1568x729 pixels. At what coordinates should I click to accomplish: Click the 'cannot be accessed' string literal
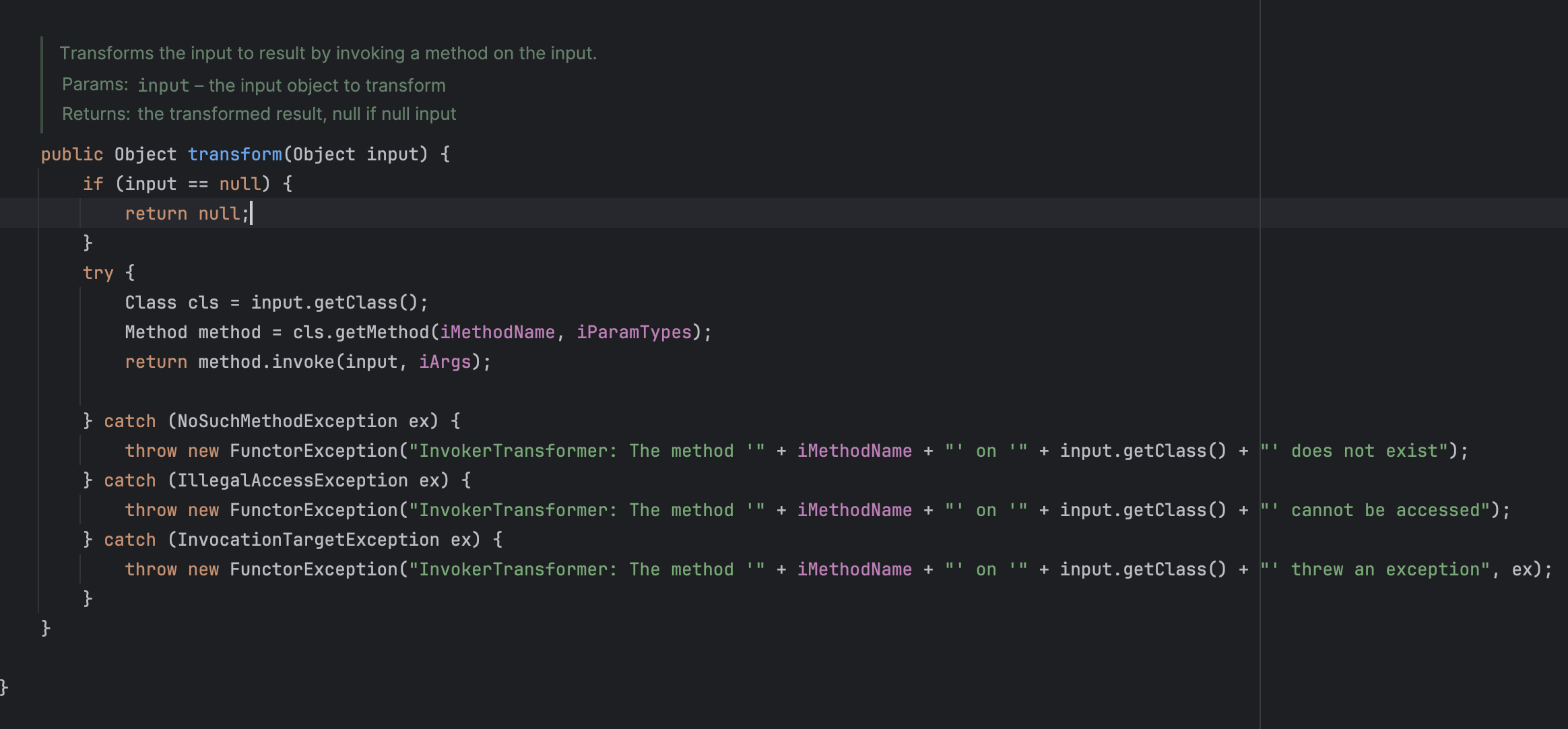1375,510
